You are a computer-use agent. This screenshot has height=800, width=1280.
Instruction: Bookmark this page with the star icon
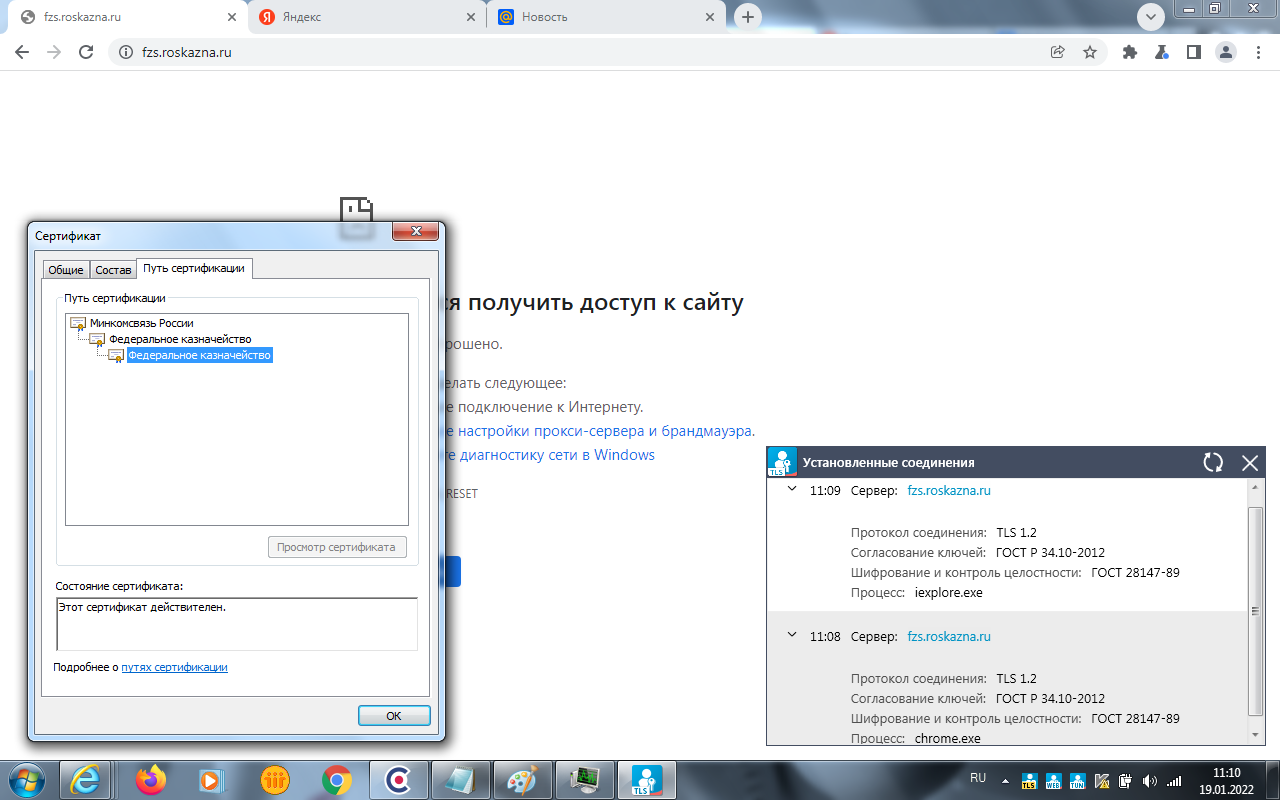[x=1090, y=52]
